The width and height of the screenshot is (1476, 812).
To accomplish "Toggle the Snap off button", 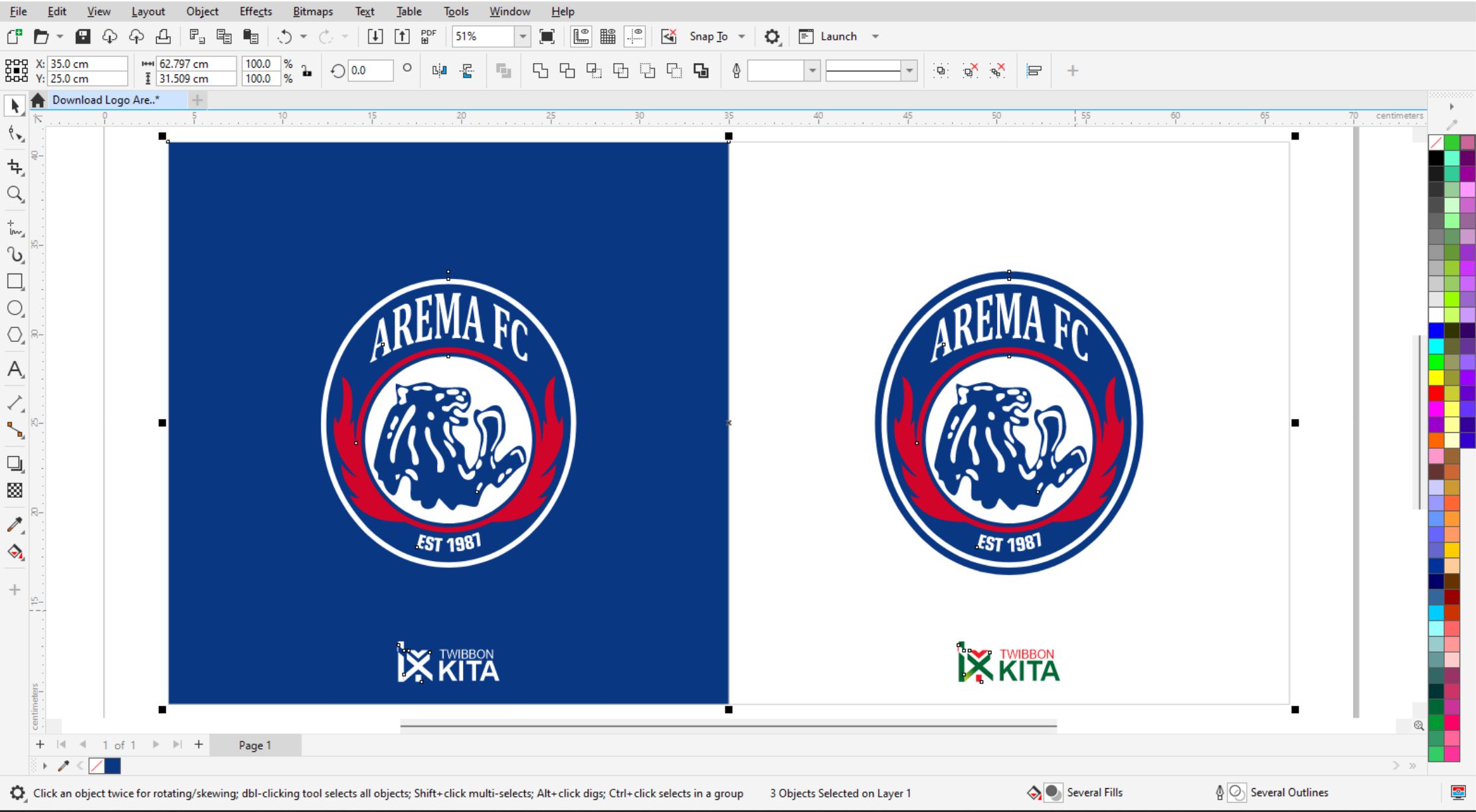I will tap(669, 37).
